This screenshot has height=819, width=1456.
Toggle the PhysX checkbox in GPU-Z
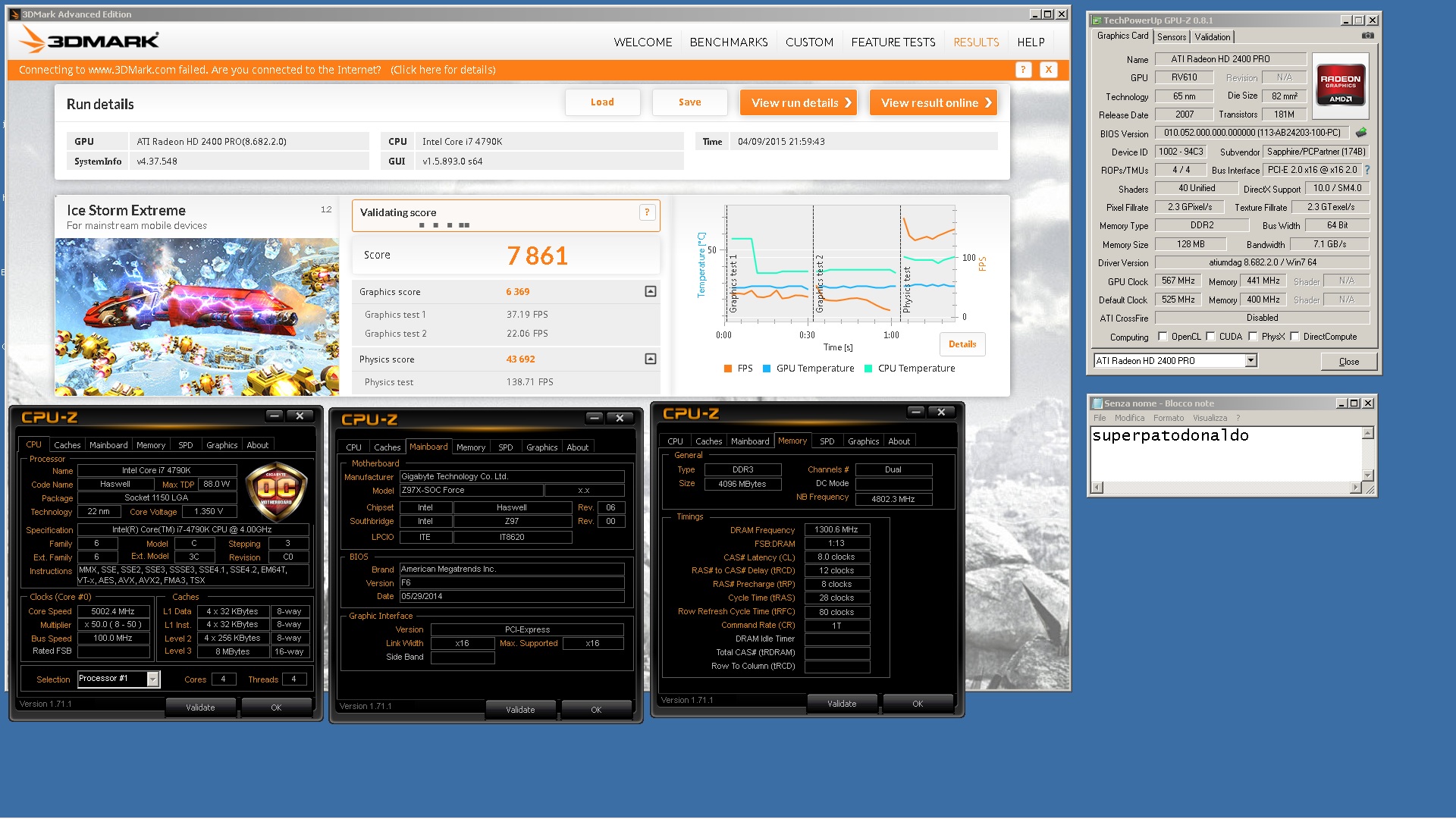(1253, 337)
